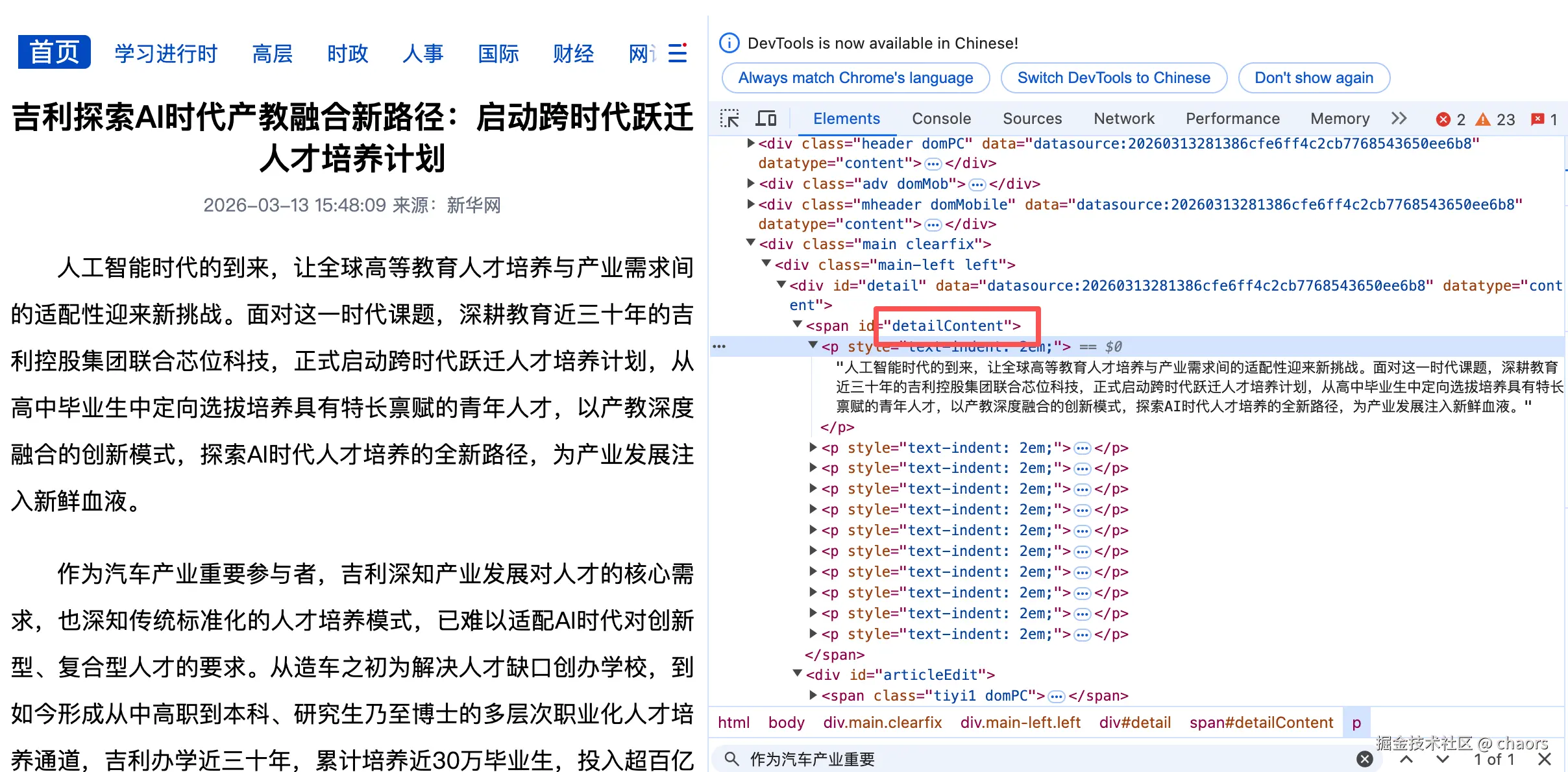1568x772 pixels.
Task: Go to next search result arrow
Action: pos(1443,759)
